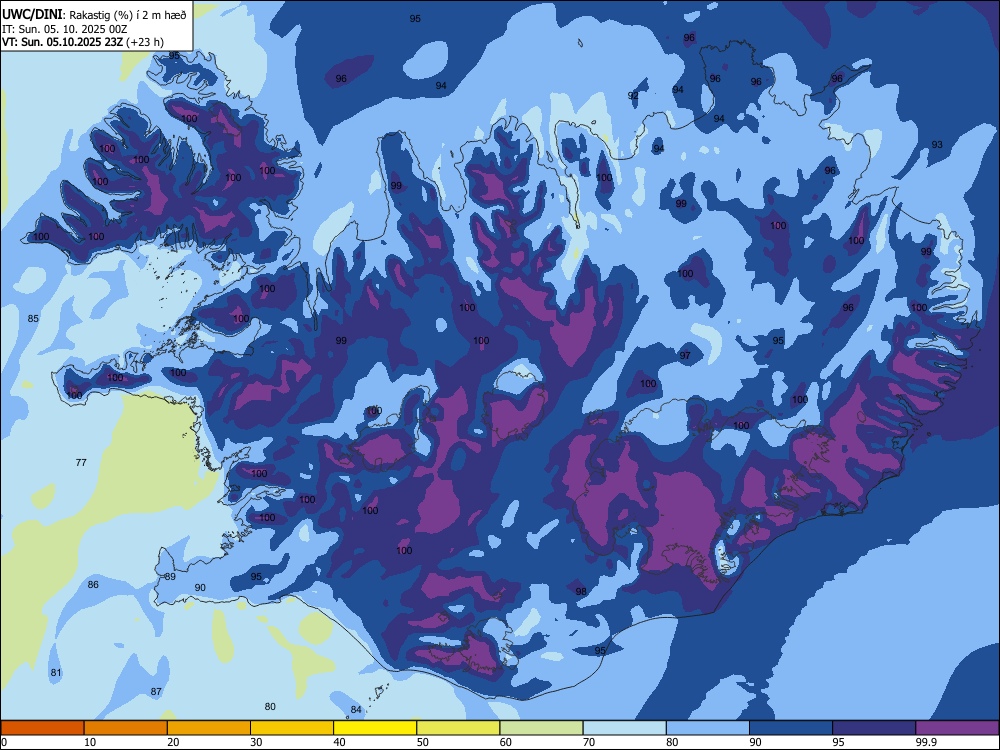Click the '97' humidity value on the map
Viewport: 1000px width, 750px height.
685,355
